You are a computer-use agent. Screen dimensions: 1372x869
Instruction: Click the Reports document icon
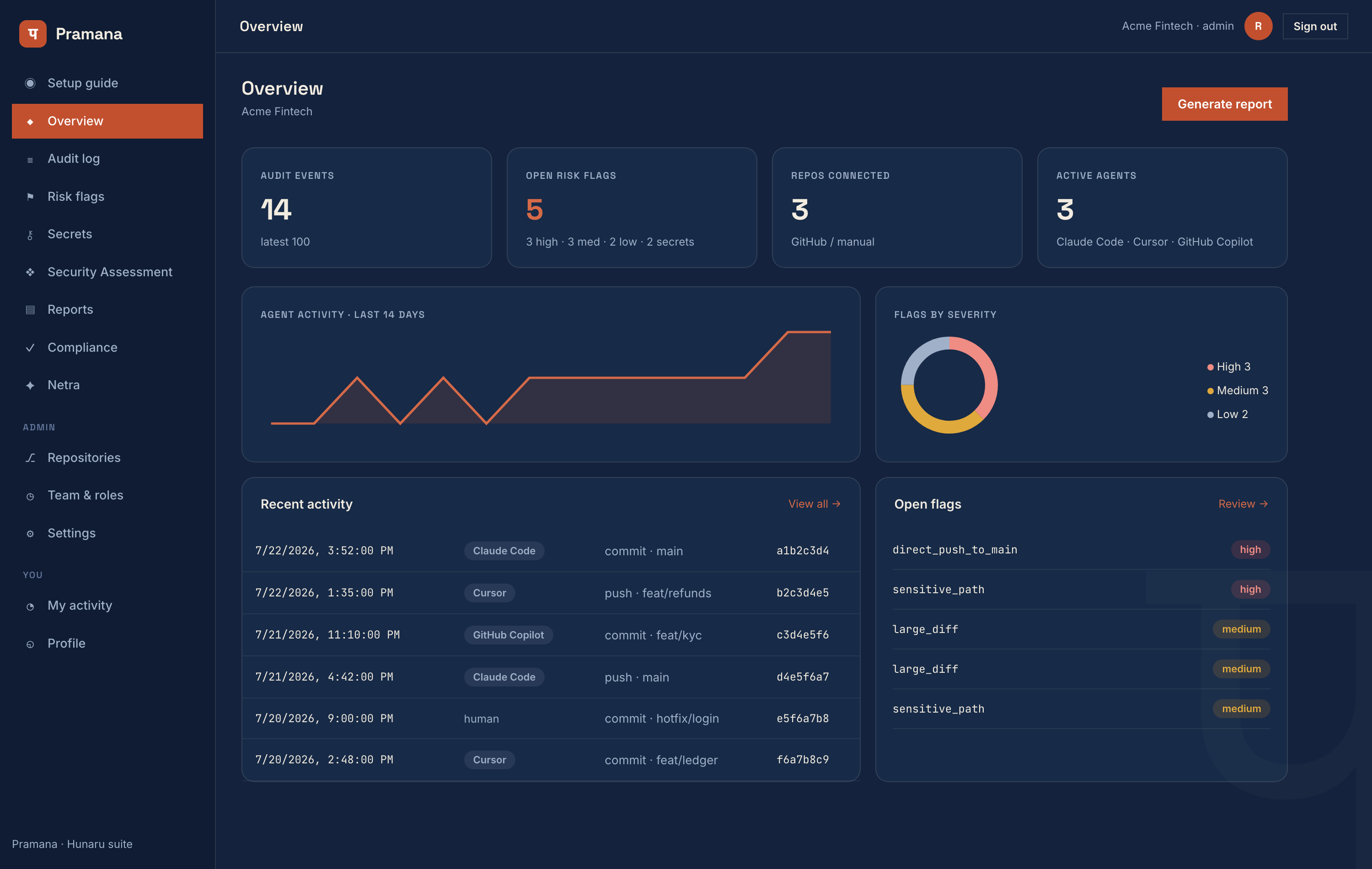[30, 310]
